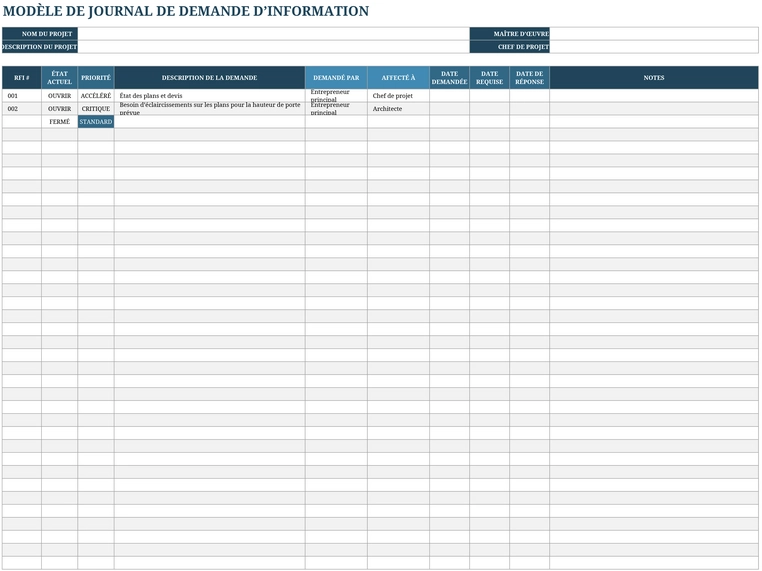Select the 'Chef de projet' assigned cell
The height and width of the screenshot is (571, 762).
[x=398, y=96]
